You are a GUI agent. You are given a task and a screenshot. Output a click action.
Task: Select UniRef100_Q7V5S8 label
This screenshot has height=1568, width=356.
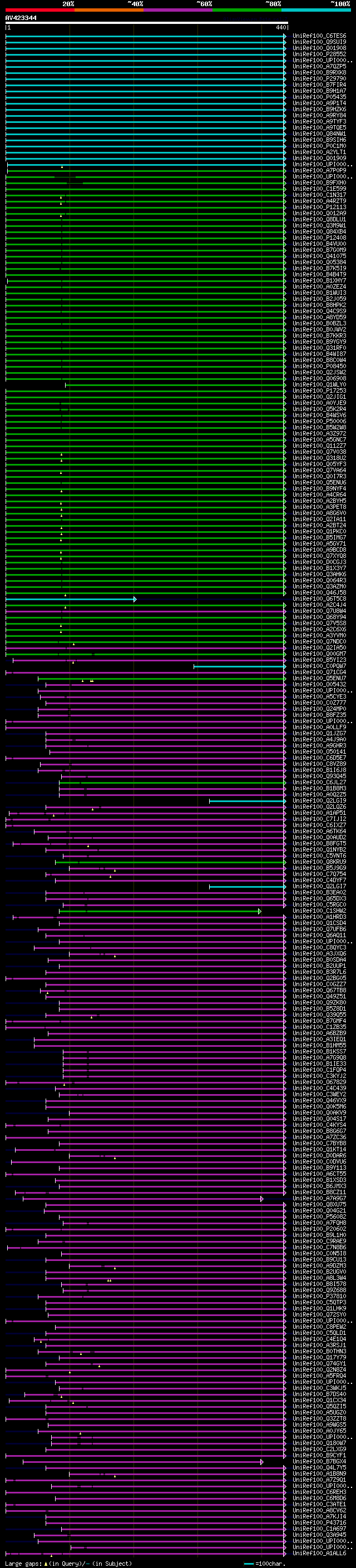click(x=319, y=623)
